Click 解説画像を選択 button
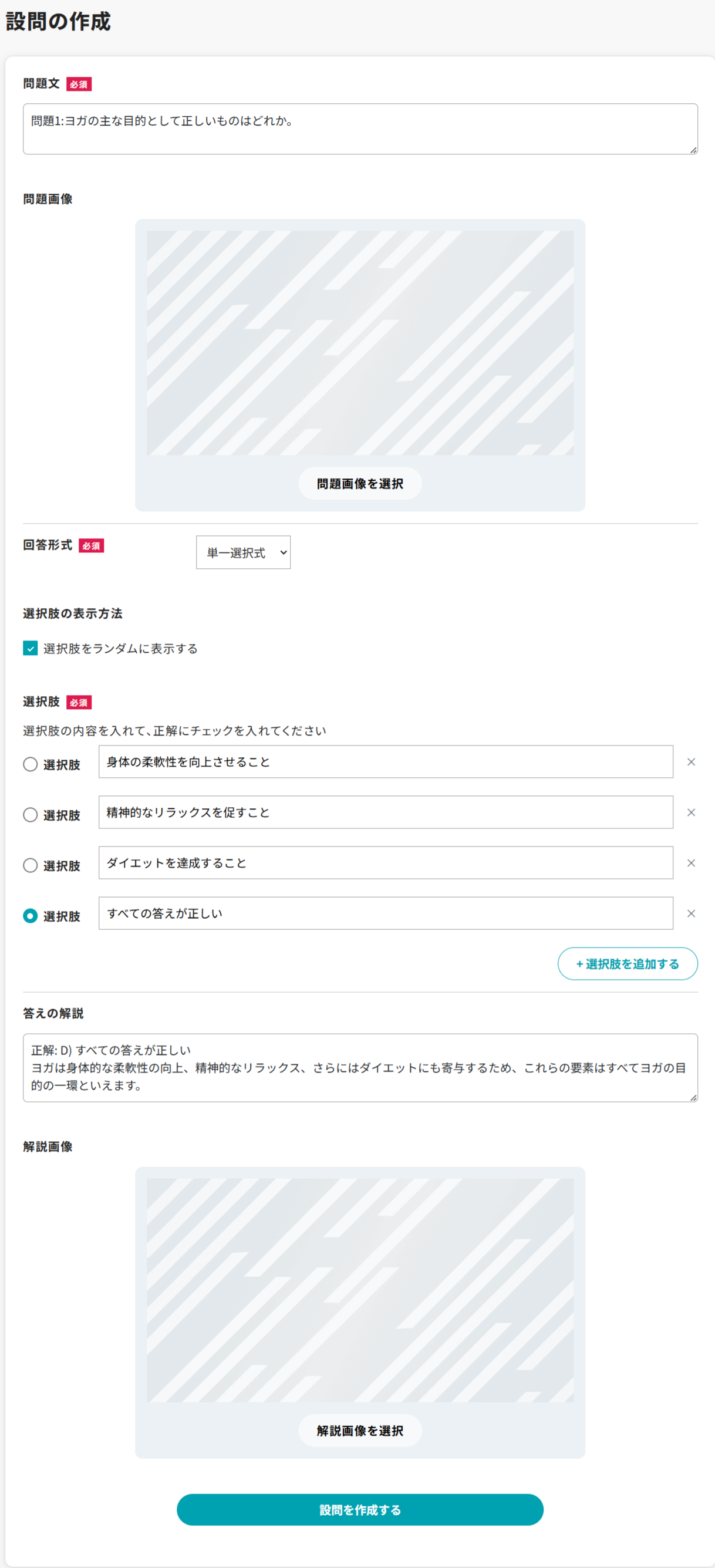This screenshot has width=715, height=1568. click(x=360, y=1431)
